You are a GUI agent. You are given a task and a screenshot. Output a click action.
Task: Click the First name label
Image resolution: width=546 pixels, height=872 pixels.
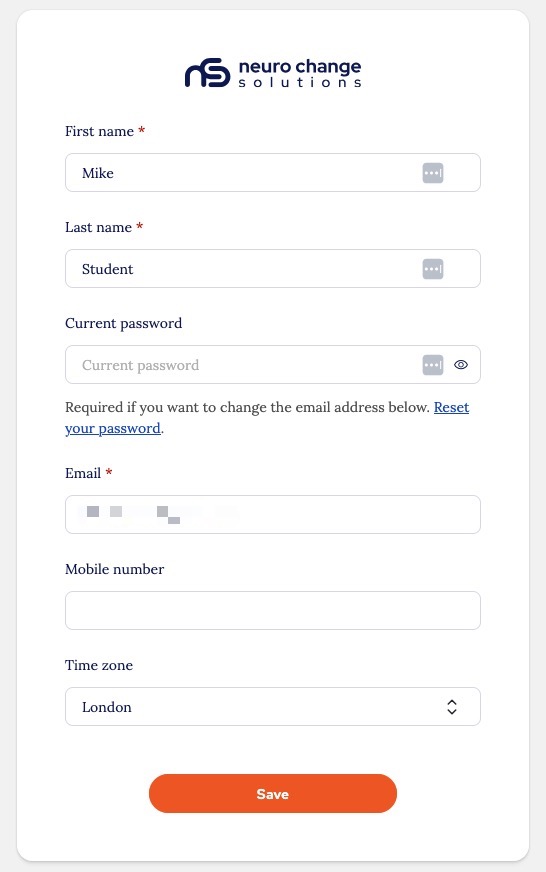(x=100, y=131)
